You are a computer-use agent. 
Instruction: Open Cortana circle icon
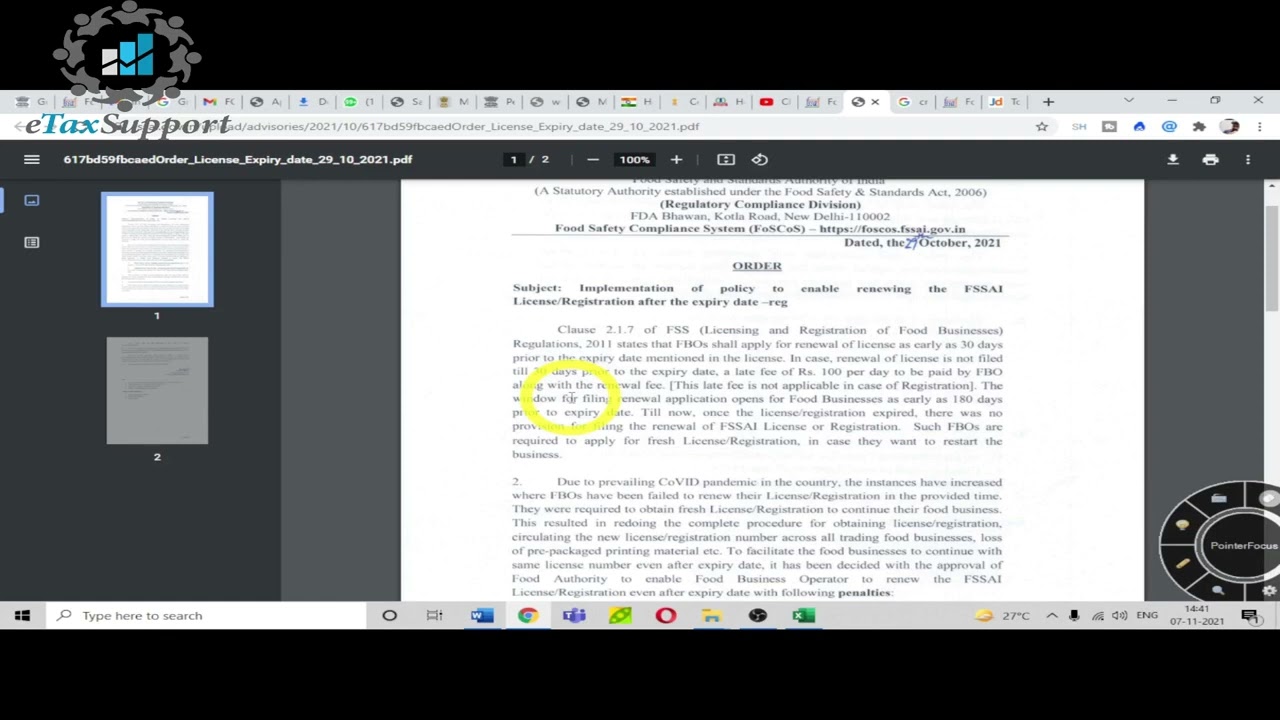[390, 615]
